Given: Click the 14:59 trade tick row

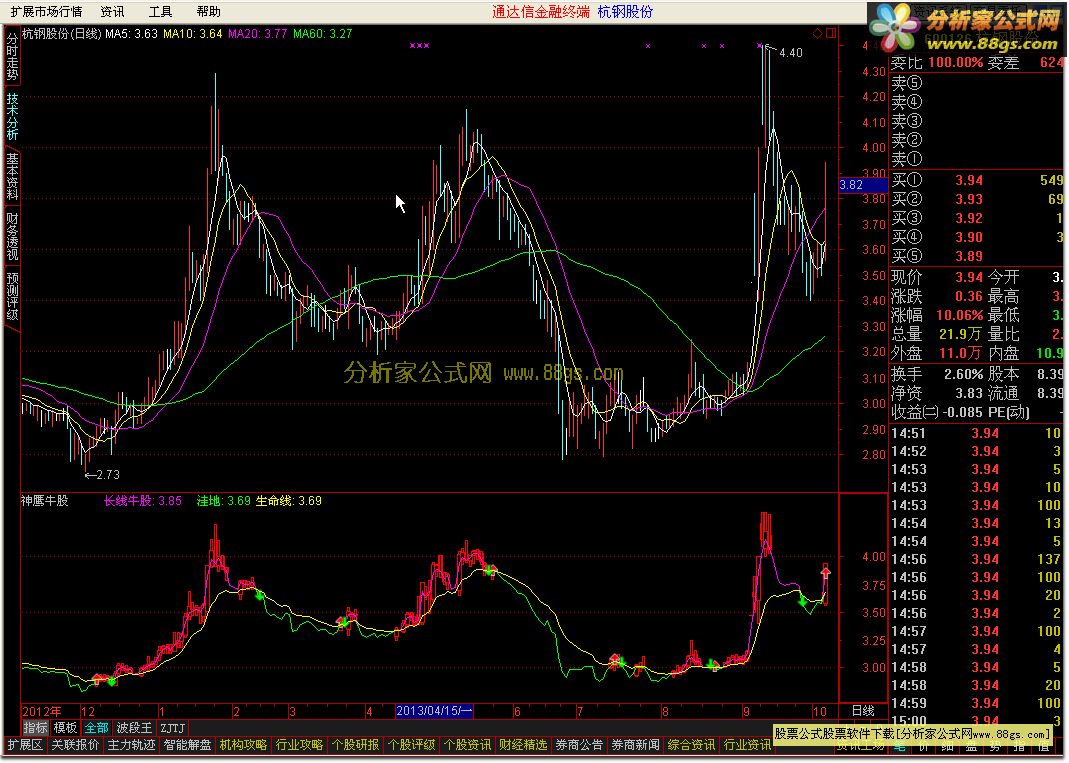Looking at the screenshot, I should (976, 704).
